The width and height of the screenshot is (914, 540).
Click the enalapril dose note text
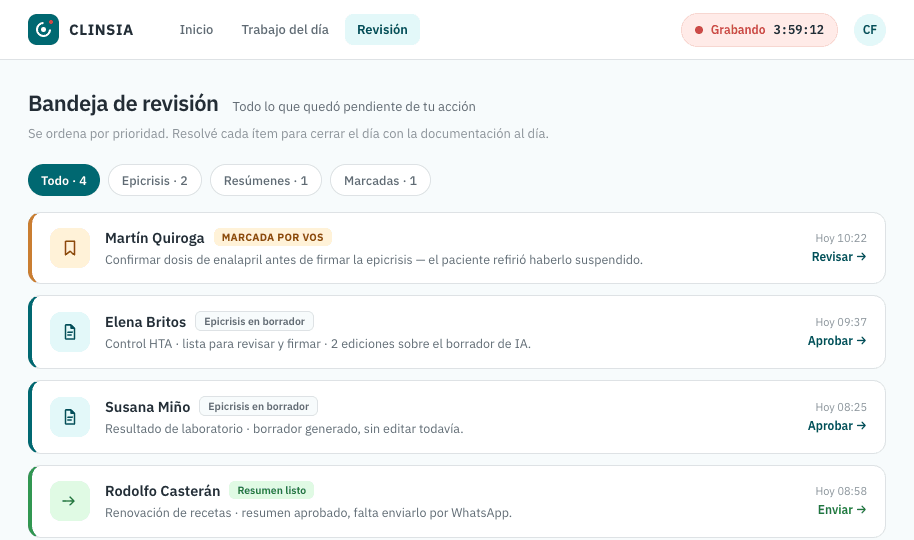(374, 260)
